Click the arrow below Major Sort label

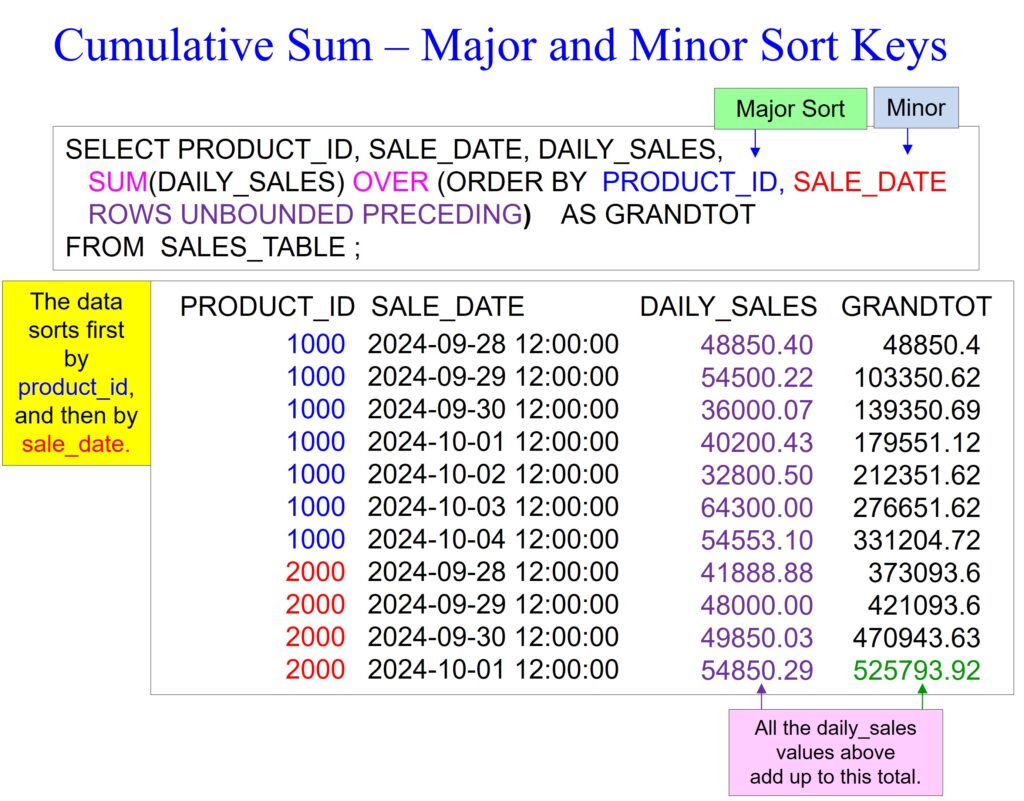756,144
